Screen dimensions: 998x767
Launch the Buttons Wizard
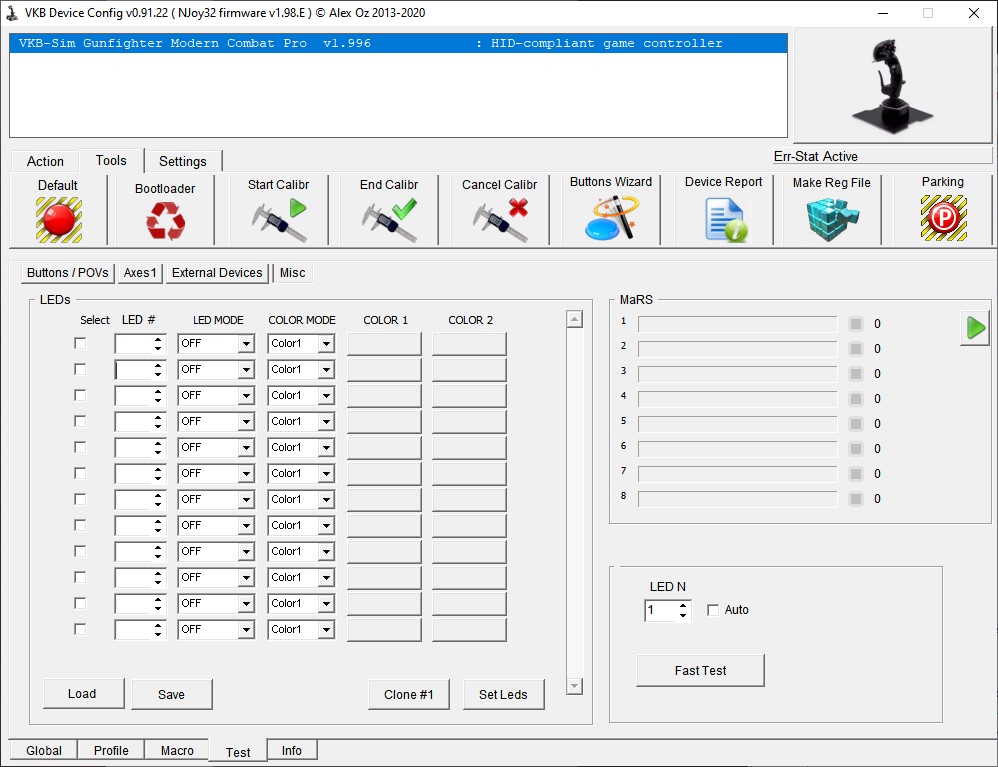[x=611, y=218]
